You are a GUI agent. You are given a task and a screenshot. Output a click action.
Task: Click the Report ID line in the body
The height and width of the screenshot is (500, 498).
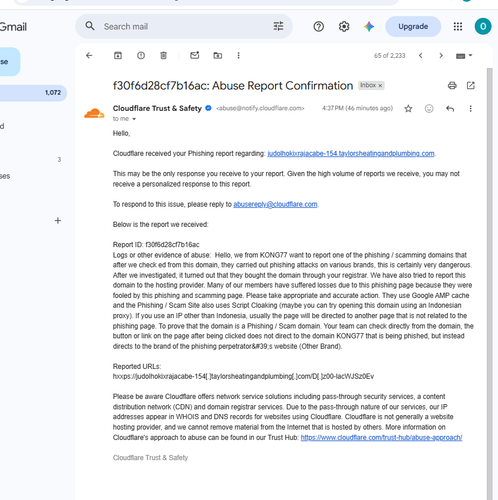click(x=156, y=245)
